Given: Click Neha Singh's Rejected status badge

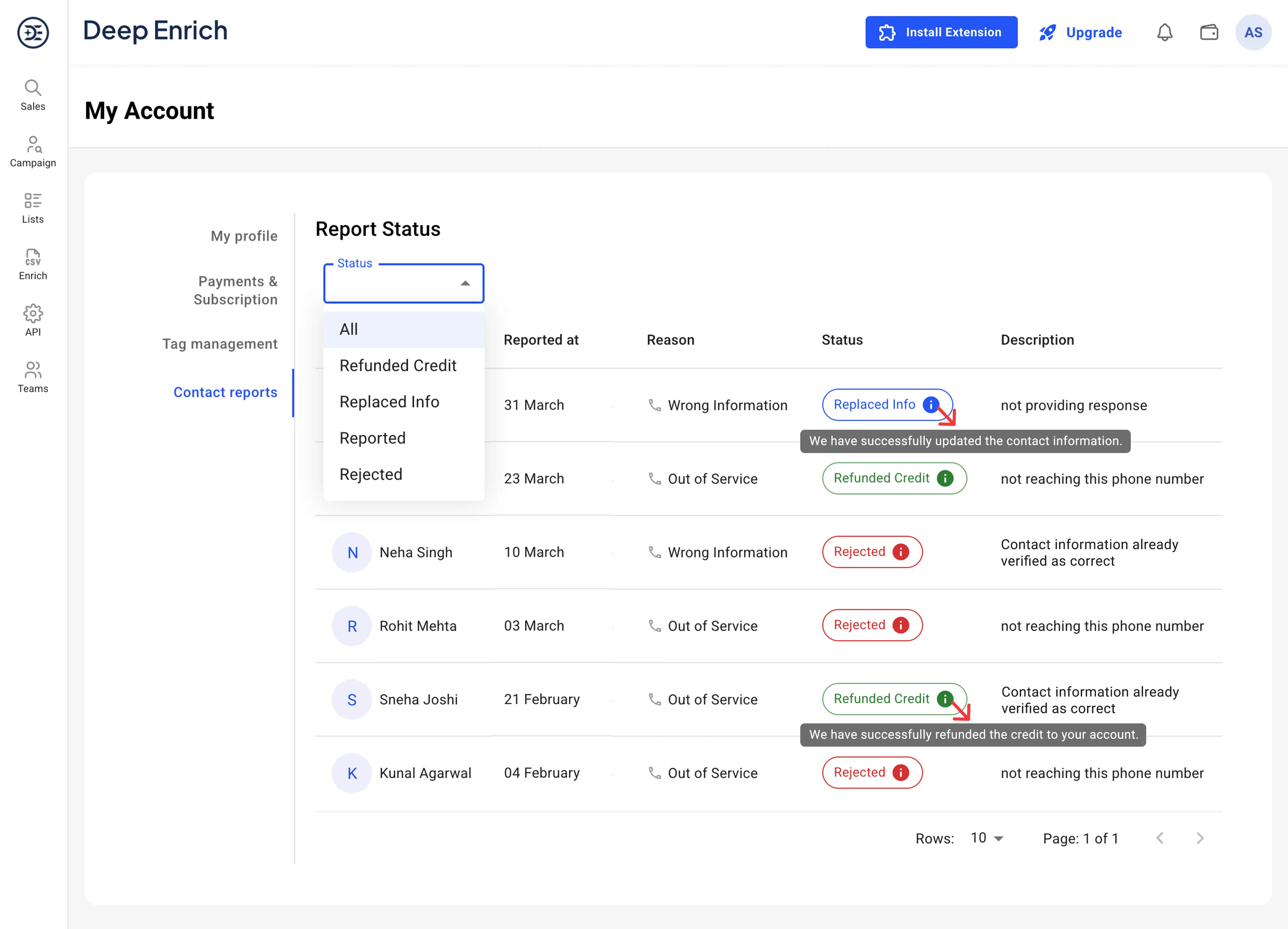Looking at the screenshot, I should pos(872,552).
